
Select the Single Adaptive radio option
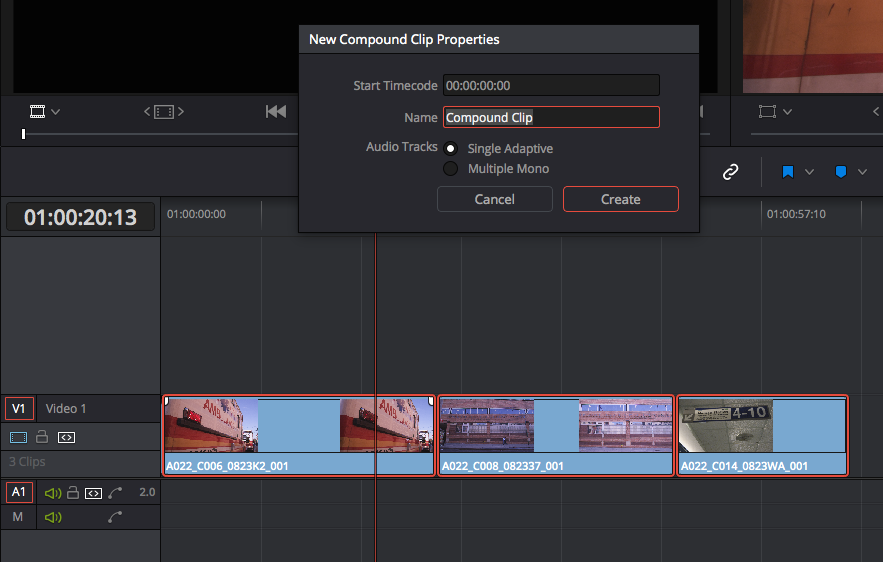point(451,148)
